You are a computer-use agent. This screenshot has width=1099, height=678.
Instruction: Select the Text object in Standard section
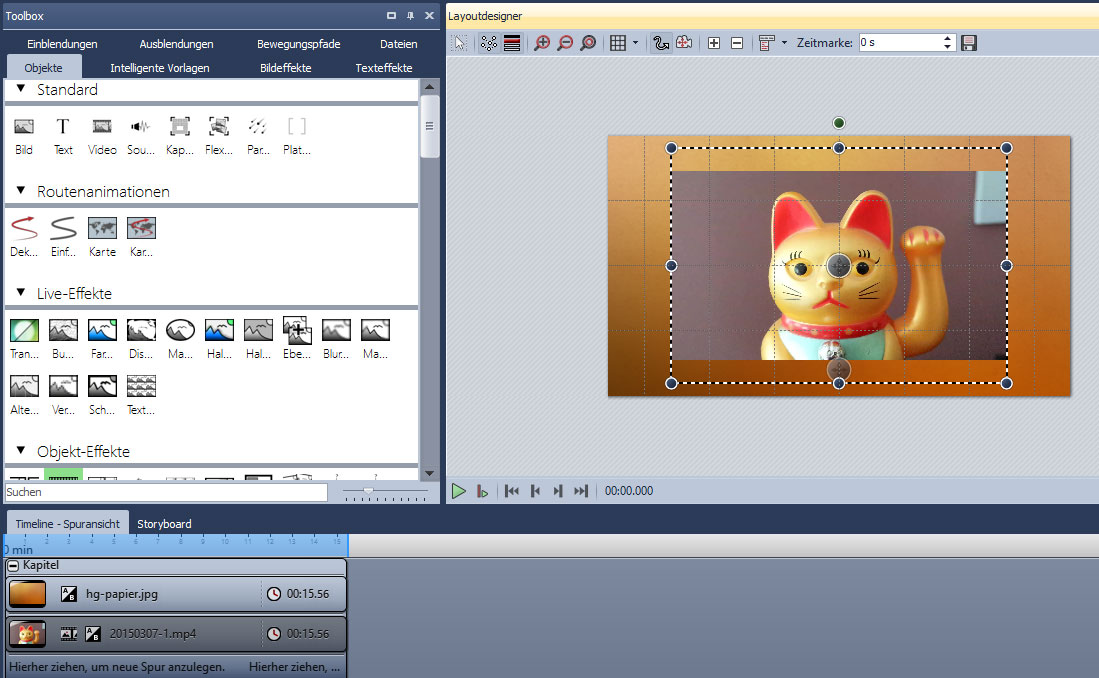63,127
